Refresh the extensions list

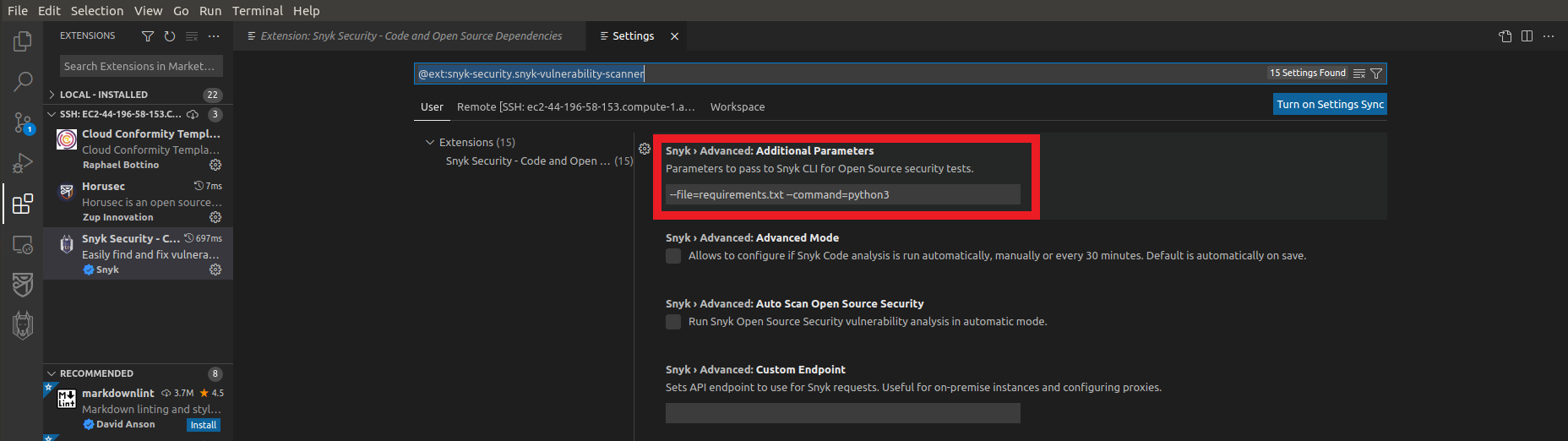coord(170,36)
